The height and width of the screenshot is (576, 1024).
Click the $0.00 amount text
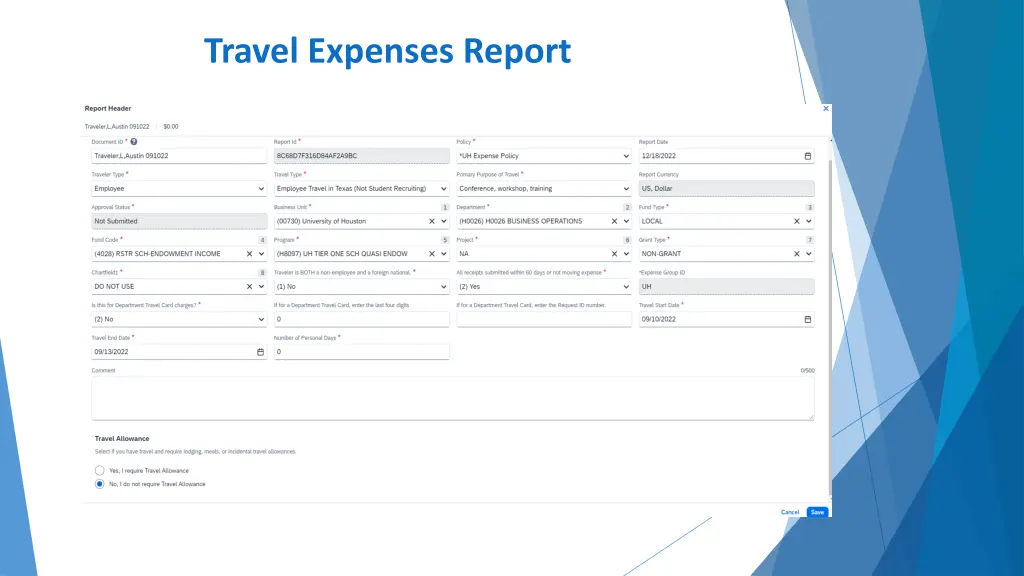point(170,127)
